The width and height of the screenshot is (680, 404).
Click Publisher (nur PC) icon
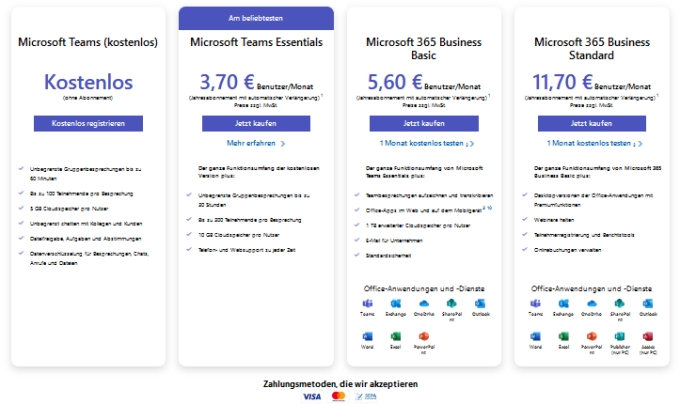click(620, 336)
